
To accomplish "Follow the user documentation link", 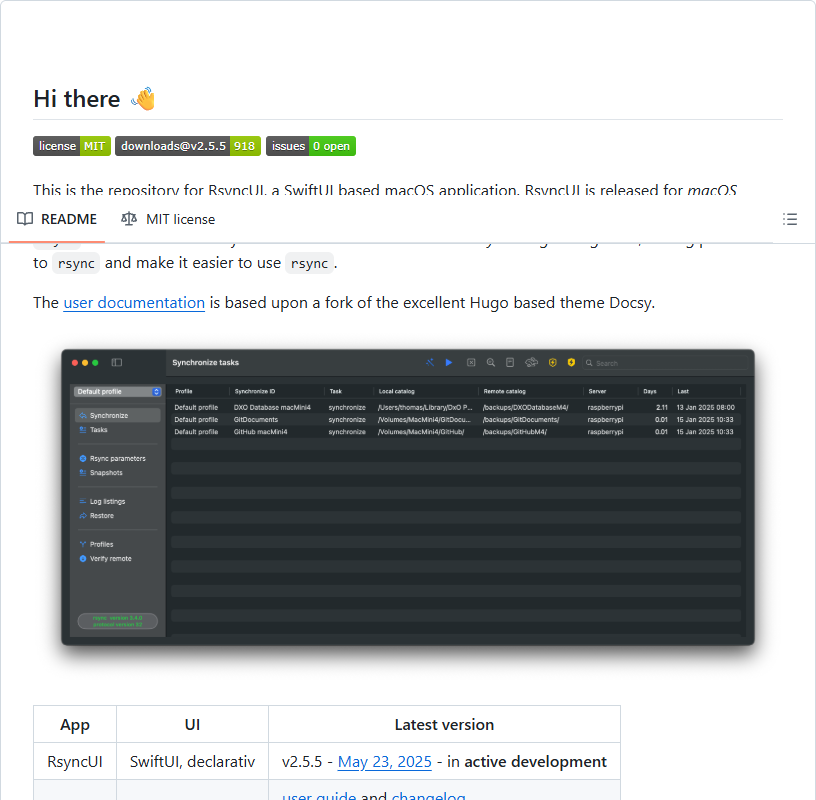I will 134,302.
